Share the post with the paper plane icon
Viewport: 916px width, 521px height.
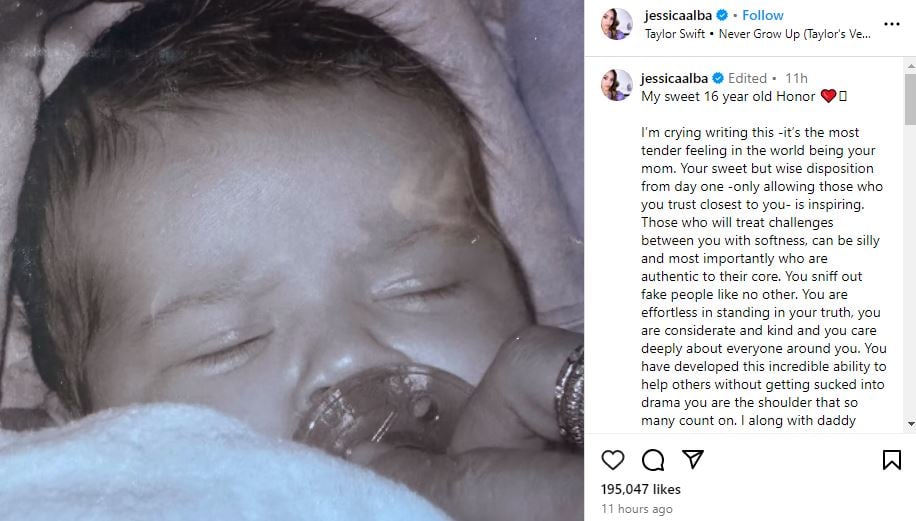(693, 460)
